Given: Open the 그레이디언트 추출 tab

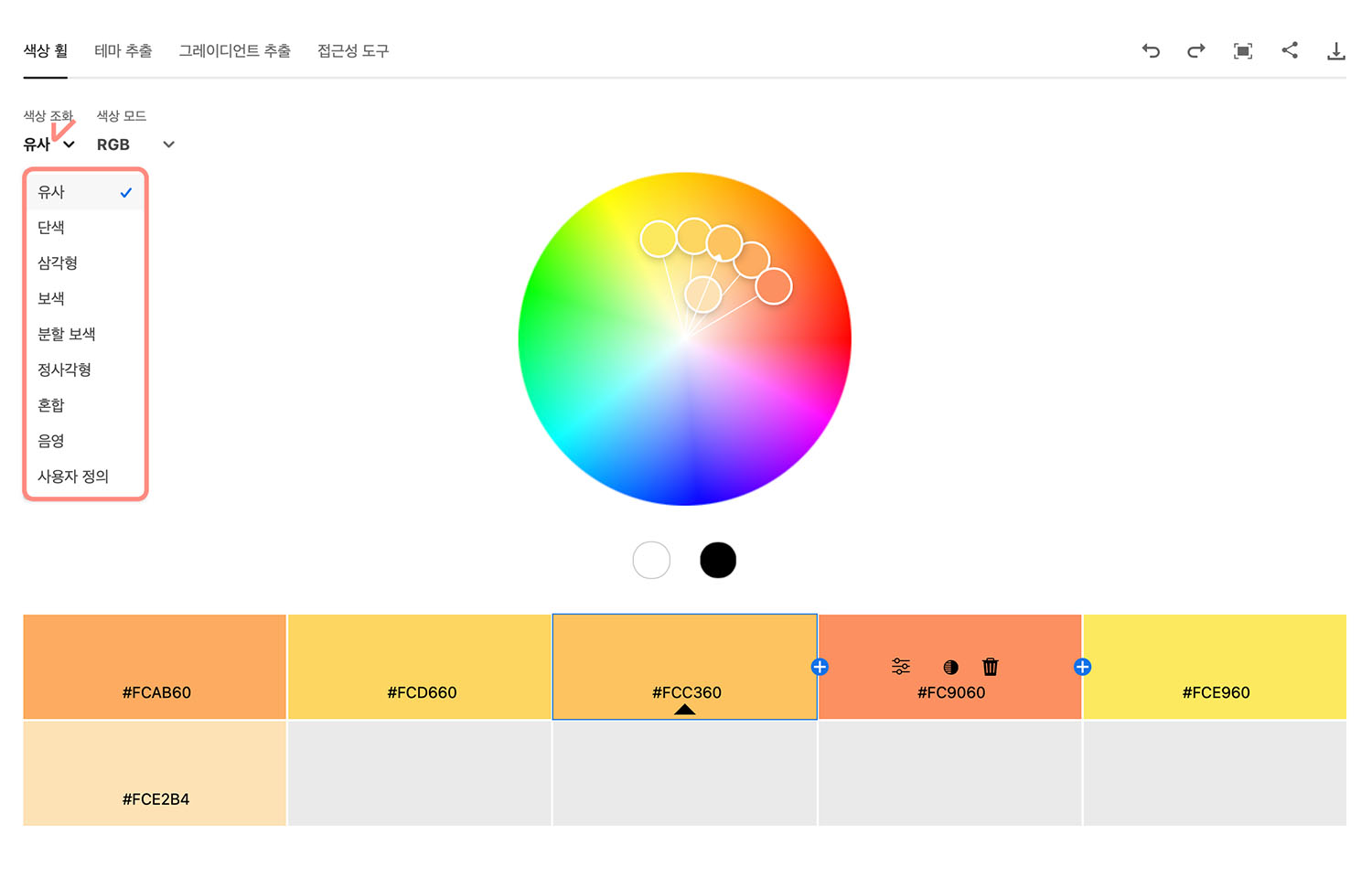Looking at the screenshot, I should (235, 51).
